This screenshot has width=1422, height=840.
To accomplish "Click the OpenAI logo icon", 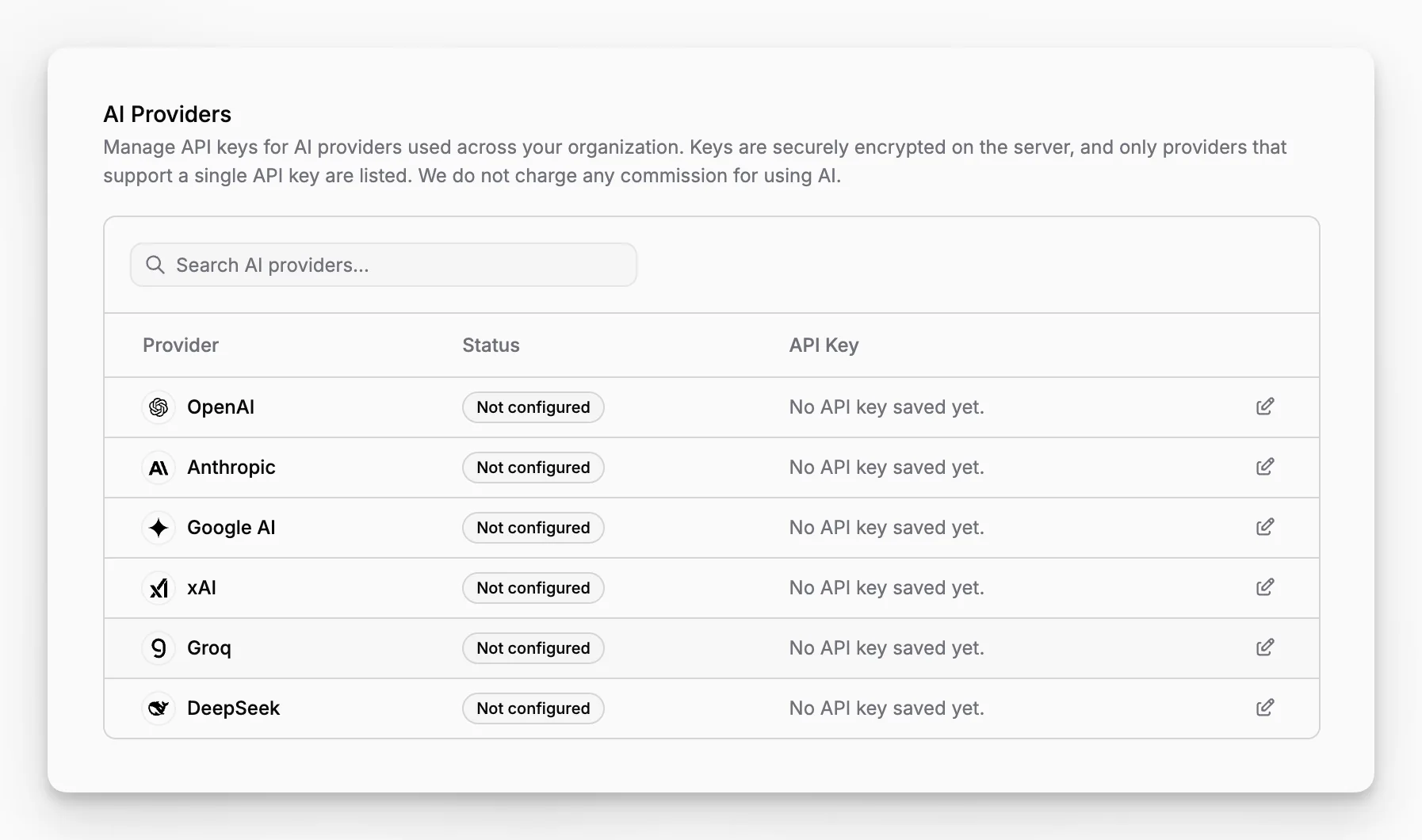I will (159, 407).
